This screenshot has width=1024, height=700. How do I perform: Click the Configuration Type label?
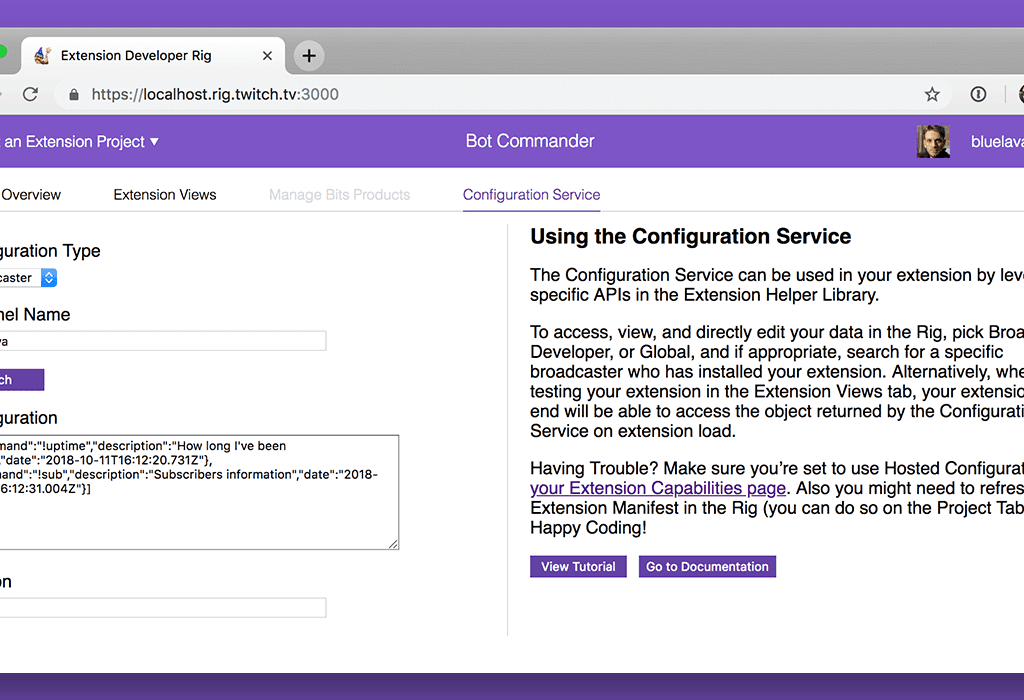tap(50, 251)
